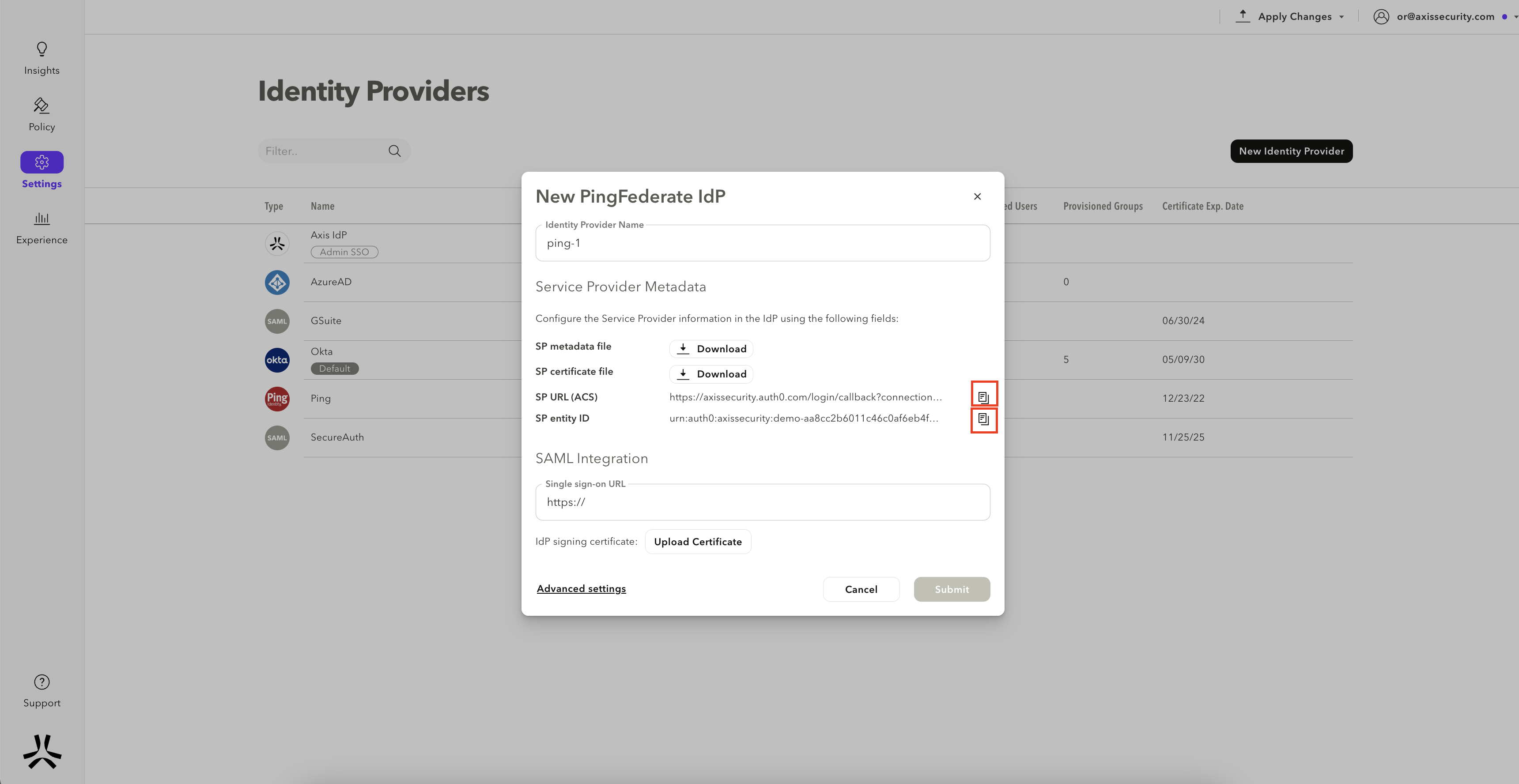This screenshot has width=1519, height=784.
Task: Open the Insights section in sidebar
Action: (x=42, y=58)
